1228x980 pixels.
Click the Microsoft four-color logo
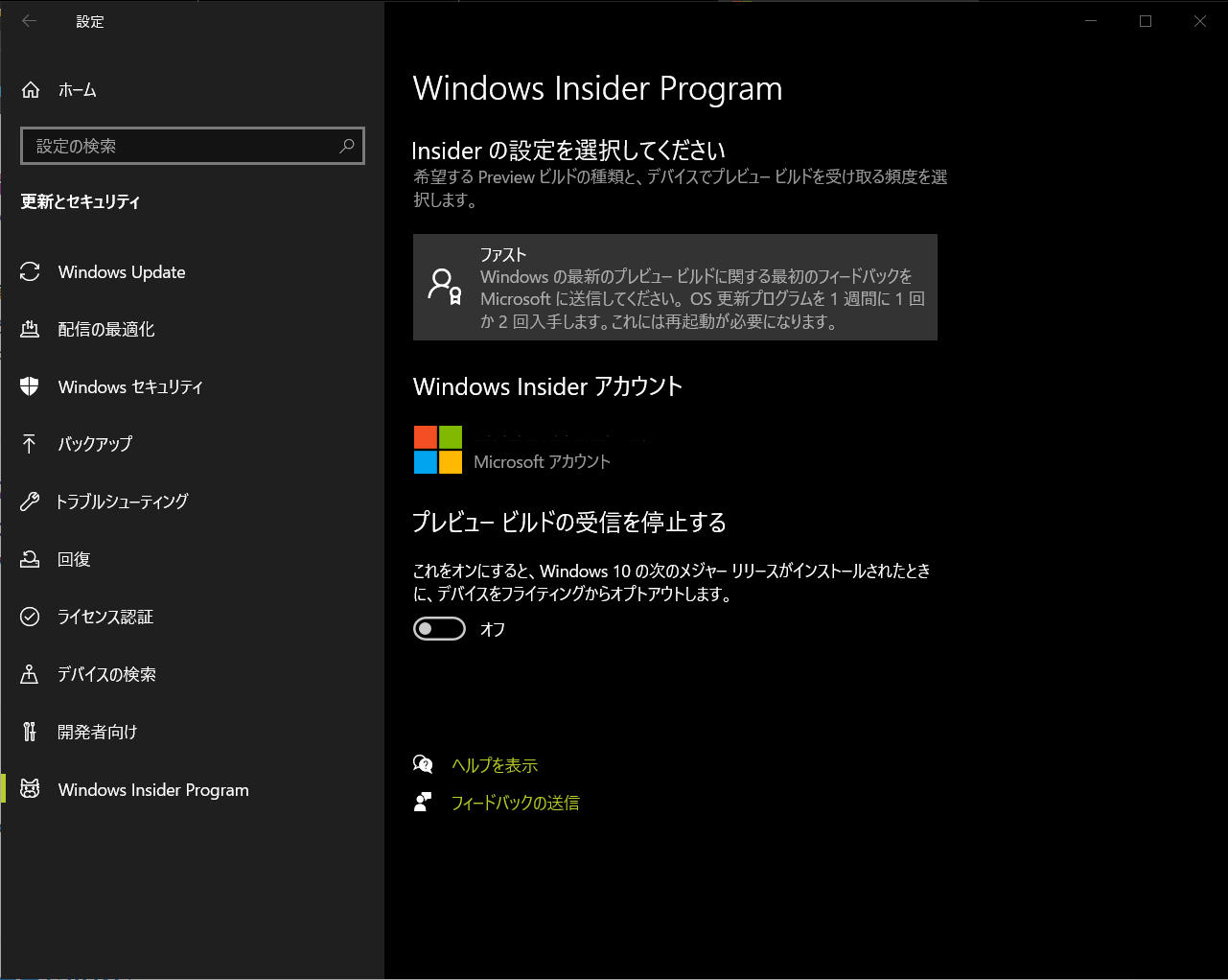[x=438, y=450]
